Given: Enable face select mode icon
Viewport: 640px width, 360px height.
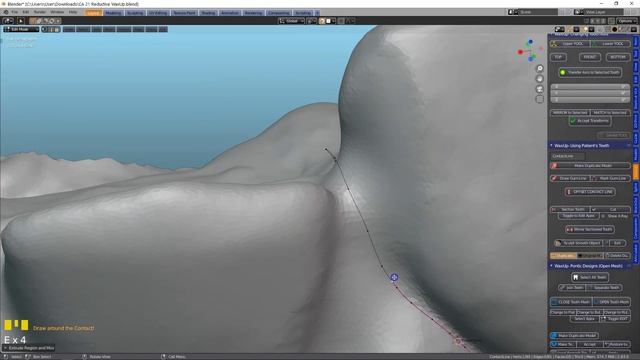Looking at the screenshot, I should [x=57, y=29].
